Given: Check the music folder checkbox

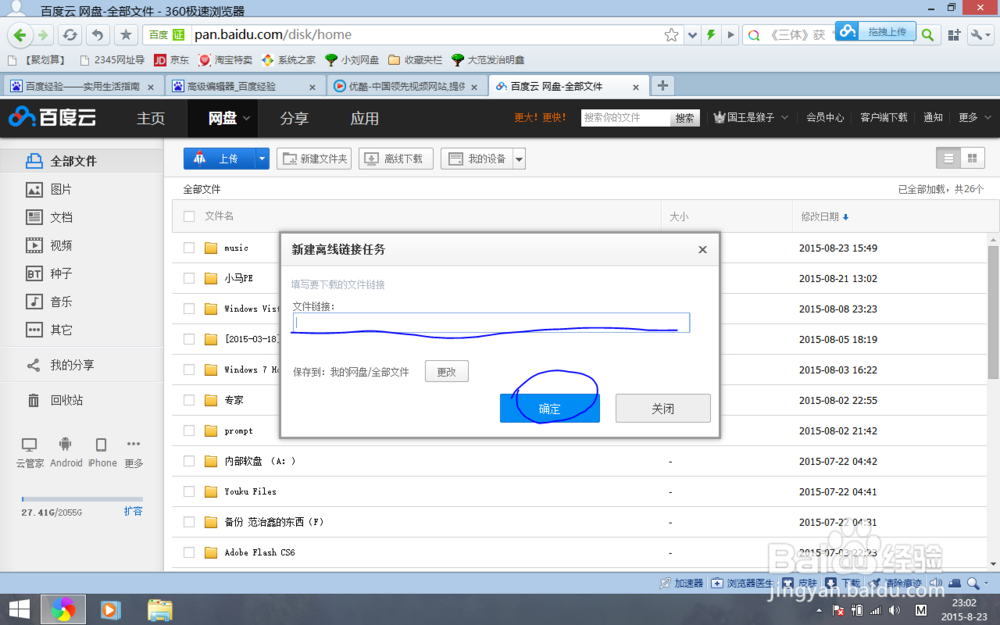Looking at the screenshot, I should pyautogui.click(x=189, y=247).
